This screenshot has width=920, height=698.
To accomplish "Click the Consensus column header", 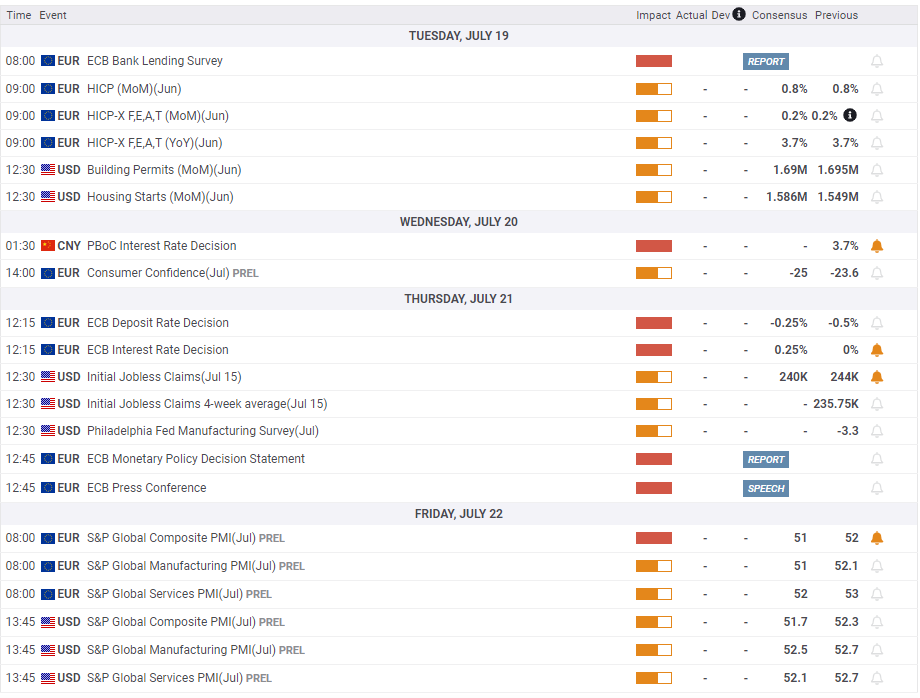I will coord(779,15).
